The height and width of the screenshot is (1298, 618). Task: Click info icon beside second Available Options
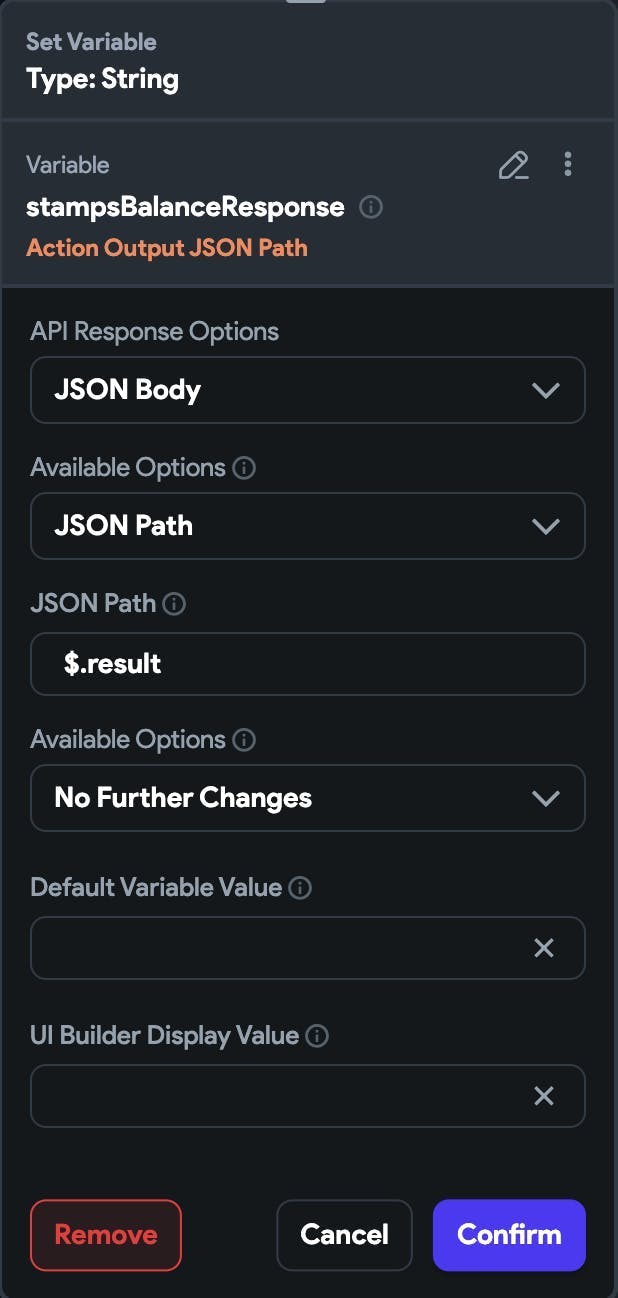click(x=244, y=740)
